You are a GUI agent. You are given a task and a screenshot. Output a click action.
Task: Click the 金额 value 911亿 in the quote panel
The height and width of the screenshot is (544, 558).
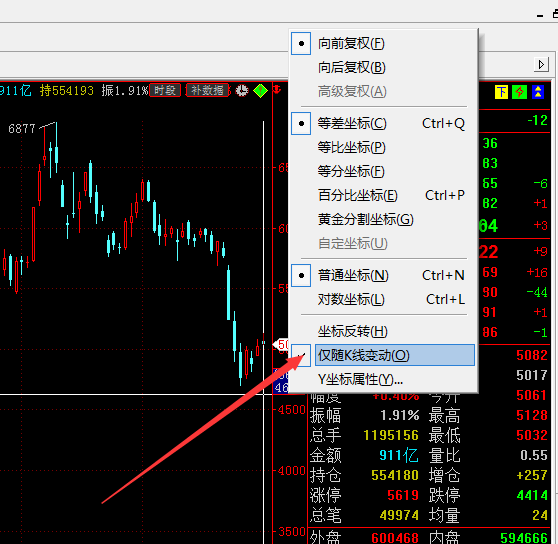[399, 455]
